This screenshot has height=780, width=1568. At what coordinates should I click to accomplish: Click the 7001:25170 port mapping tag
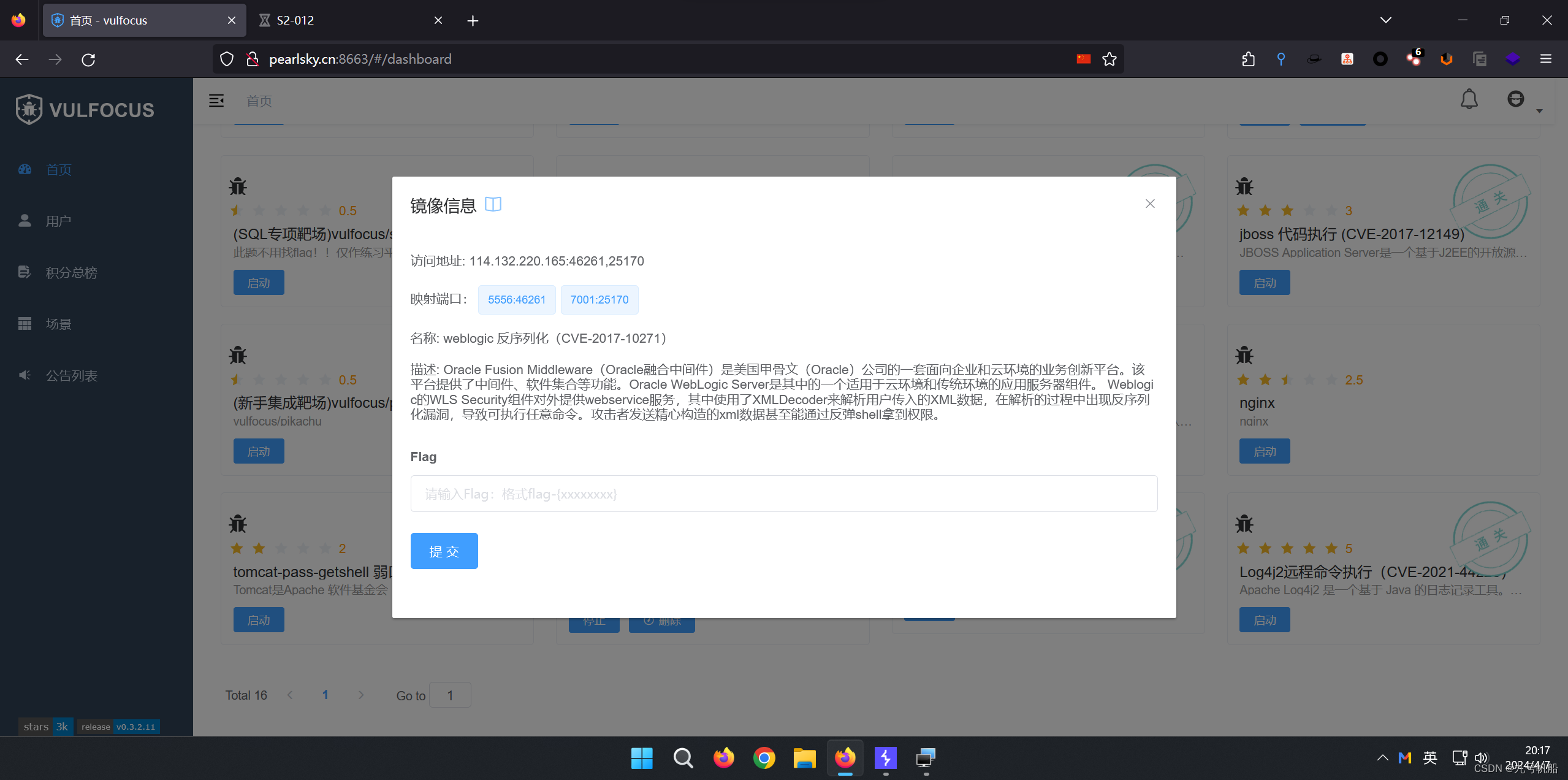pyautogui.click(x=599, y=300)
